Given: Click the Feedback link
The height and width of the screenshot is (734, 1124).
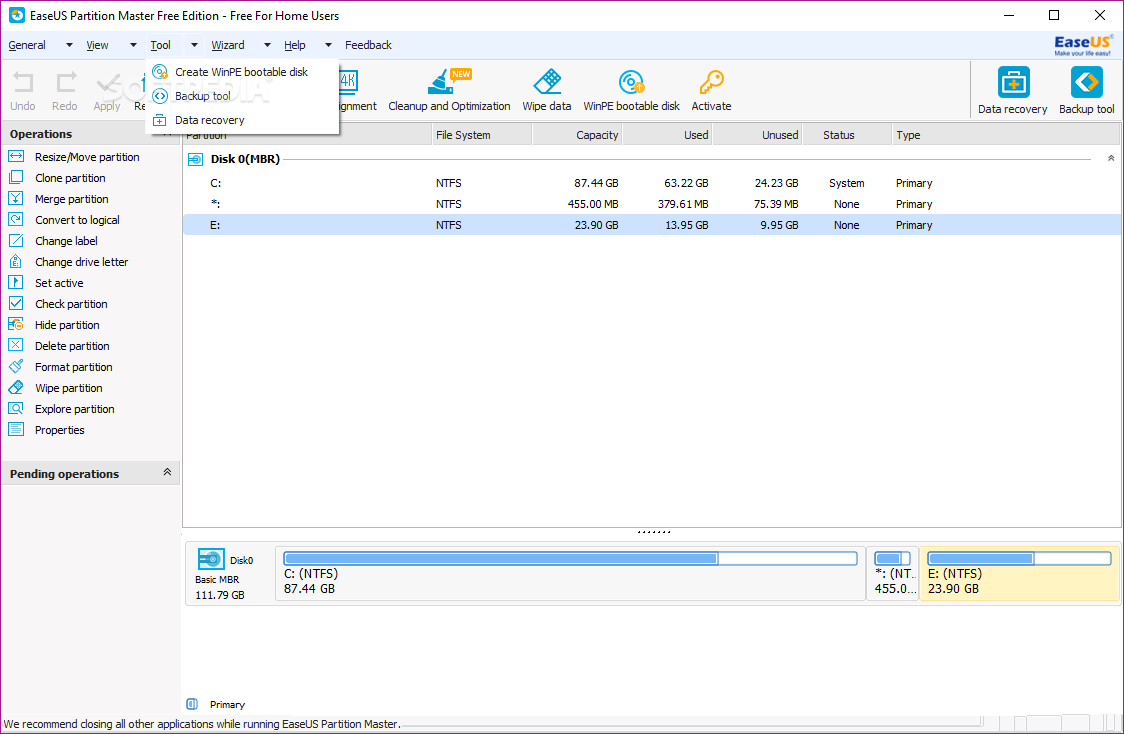Looking at the screenshot, I should (368, 45).
